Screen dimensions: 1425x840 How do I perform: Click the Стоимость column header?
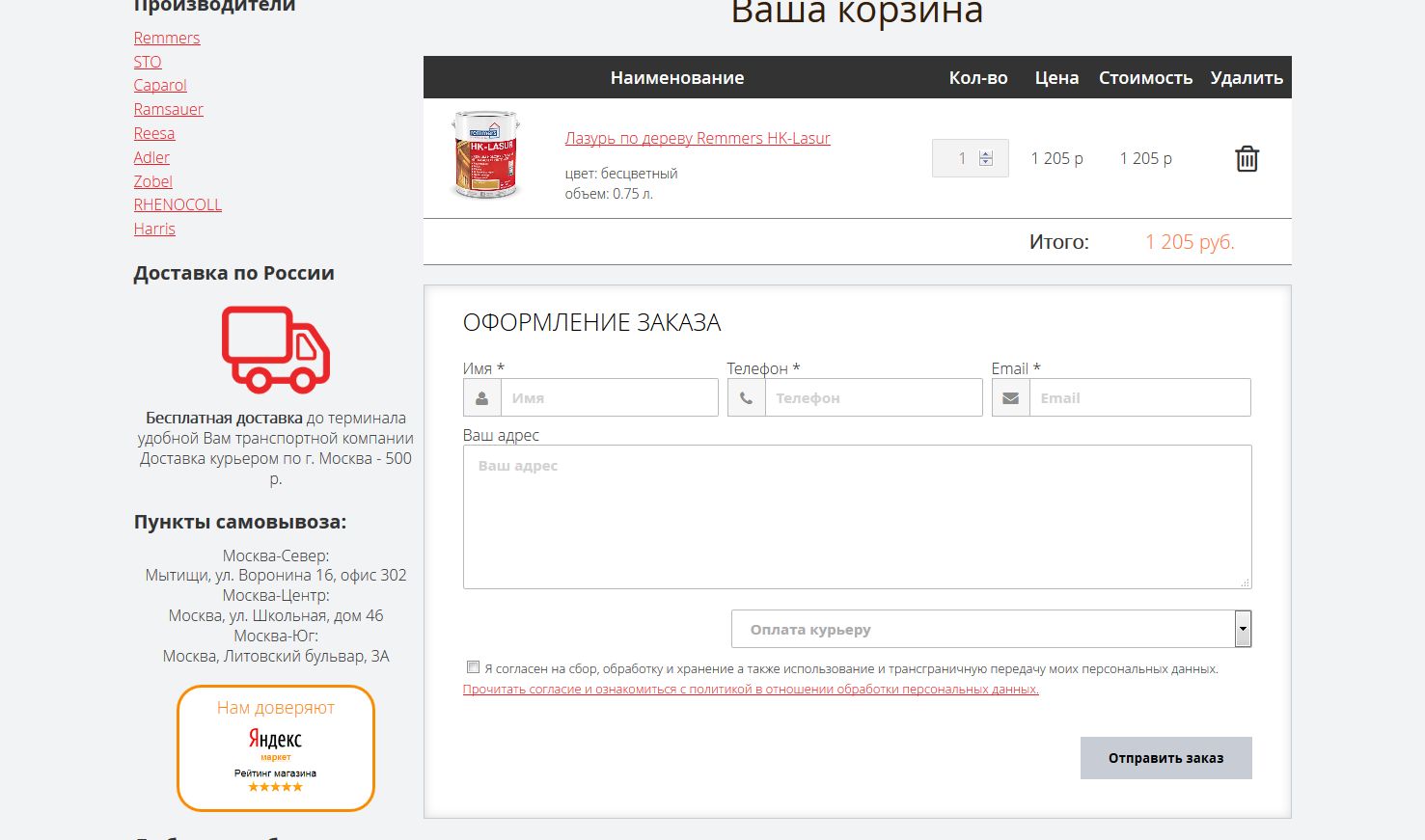pyautogui.click(x=1145, y=78)
